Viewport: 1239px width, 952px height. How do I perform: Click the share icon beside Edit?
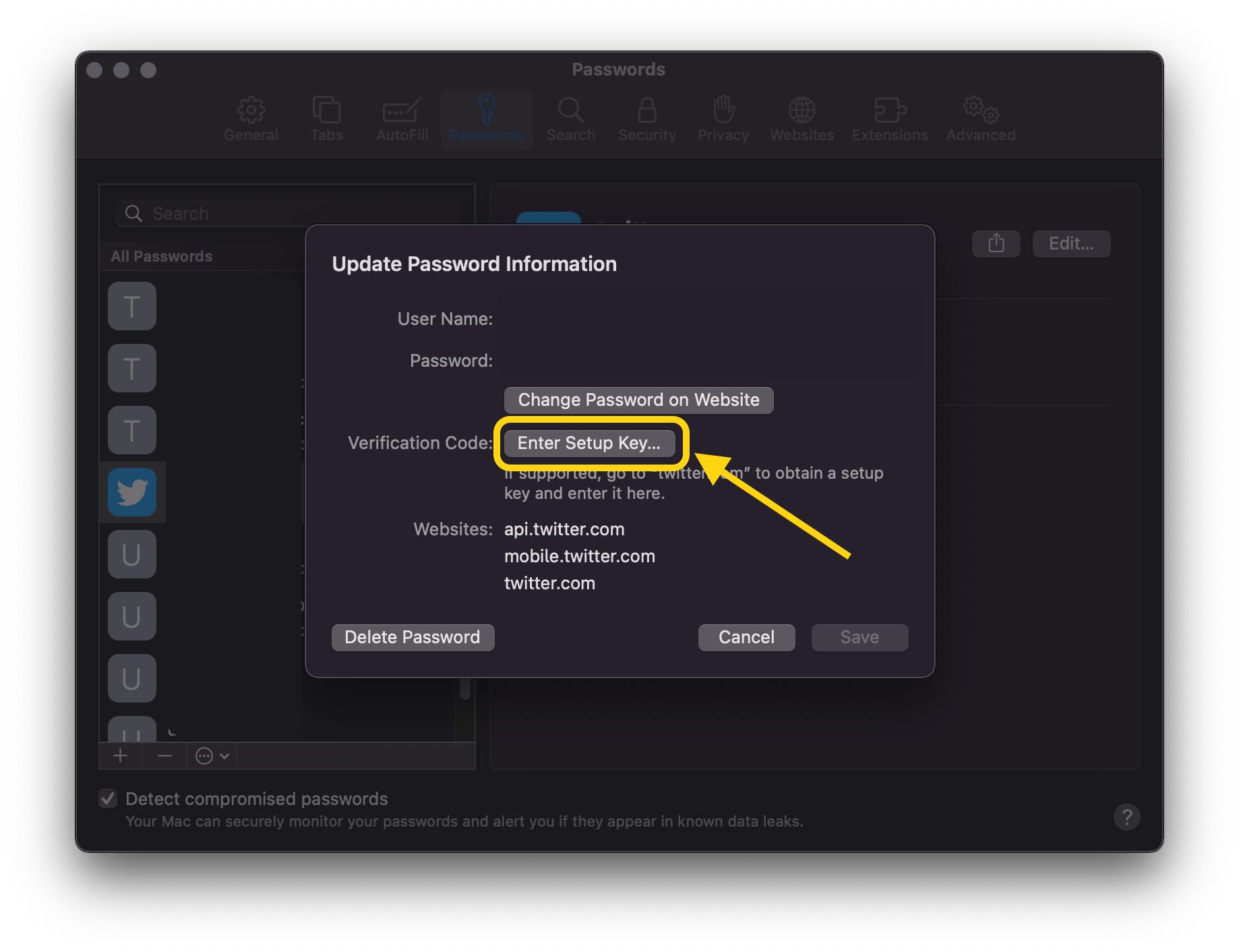point(996,243)
